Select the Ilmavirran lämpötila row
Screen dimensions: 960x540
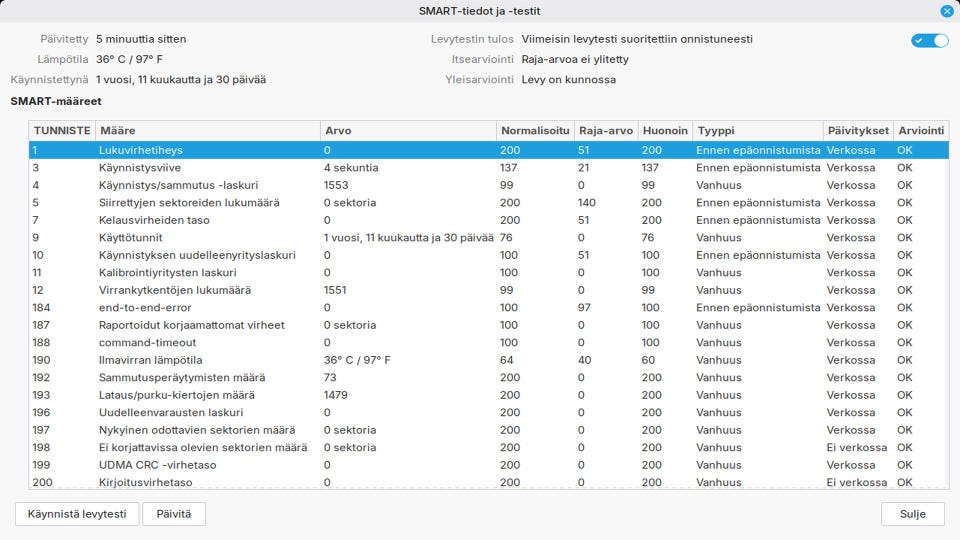click(x=489, y=360)
